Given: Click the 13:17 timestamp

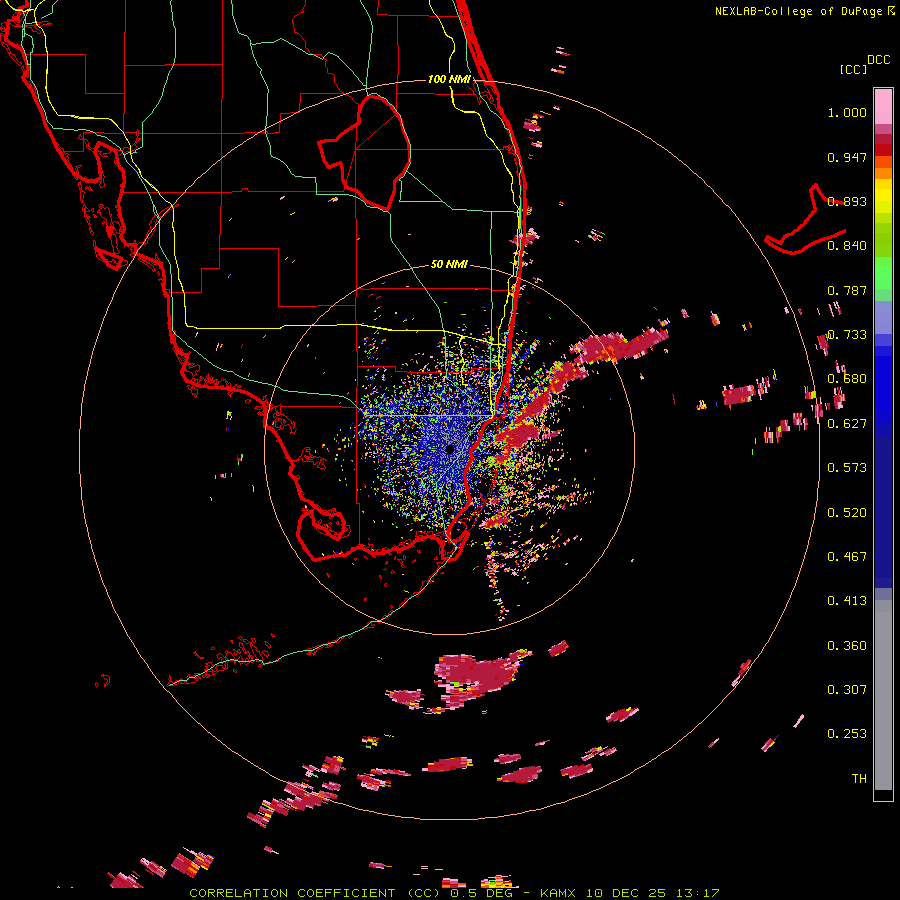Looking at the screenshot, I should pyautogui.click(x=698, y=893).
